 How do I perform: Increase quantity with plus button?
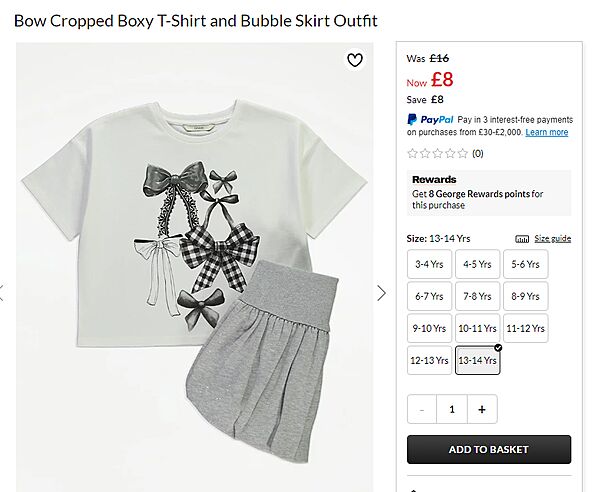482,409
